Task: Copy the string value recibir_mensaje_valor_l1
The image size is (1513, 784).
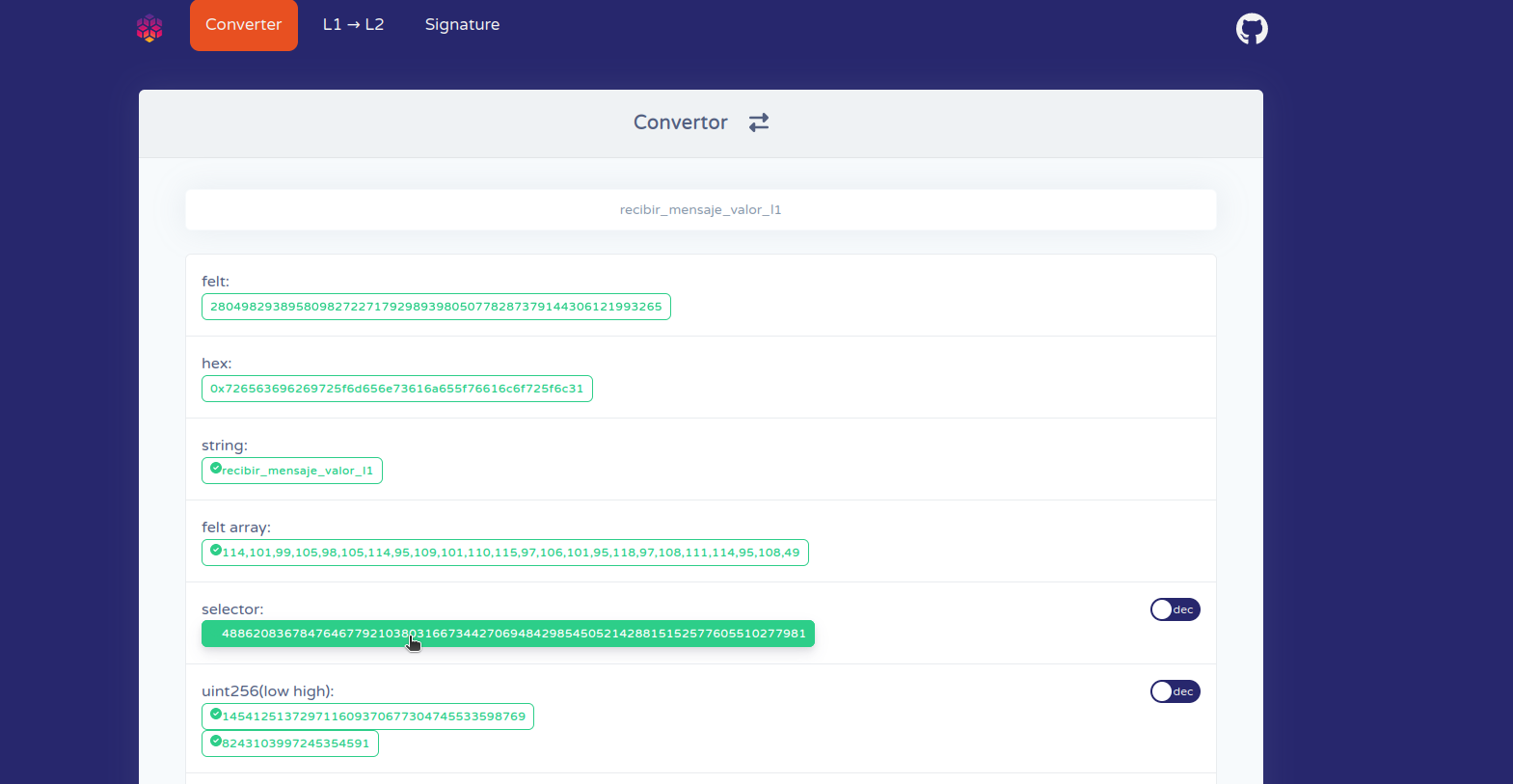Action: pos(292,471)
